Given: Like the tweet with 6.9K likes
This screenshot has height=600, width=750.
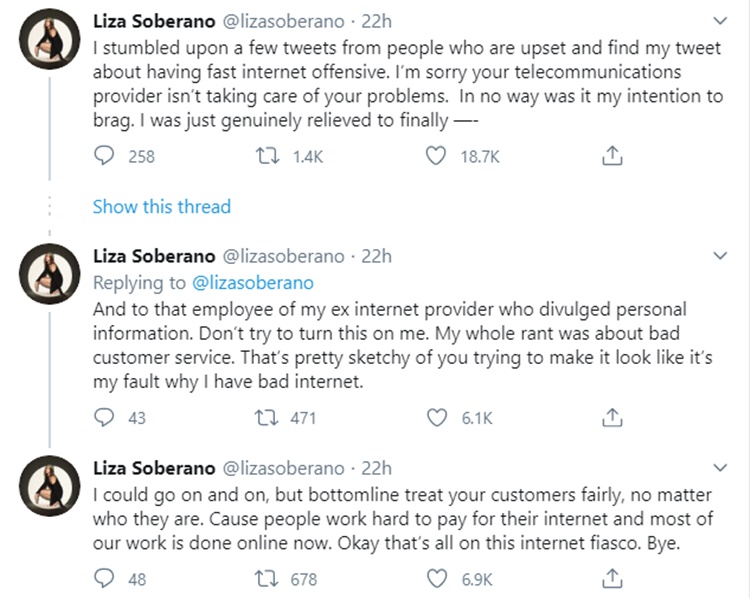Looking at the screenshot, I should click(435, 578).
